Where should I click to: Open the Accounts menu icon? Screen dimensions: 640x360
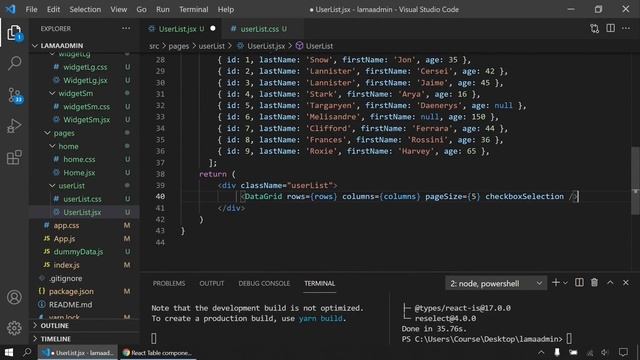pos(14,297)
